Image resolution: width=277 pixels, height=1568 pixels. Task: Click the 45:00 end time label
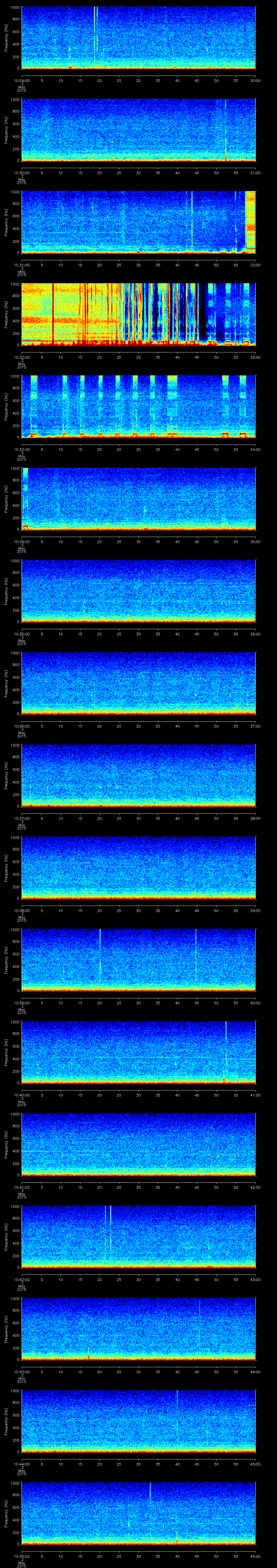(256, 1464)
